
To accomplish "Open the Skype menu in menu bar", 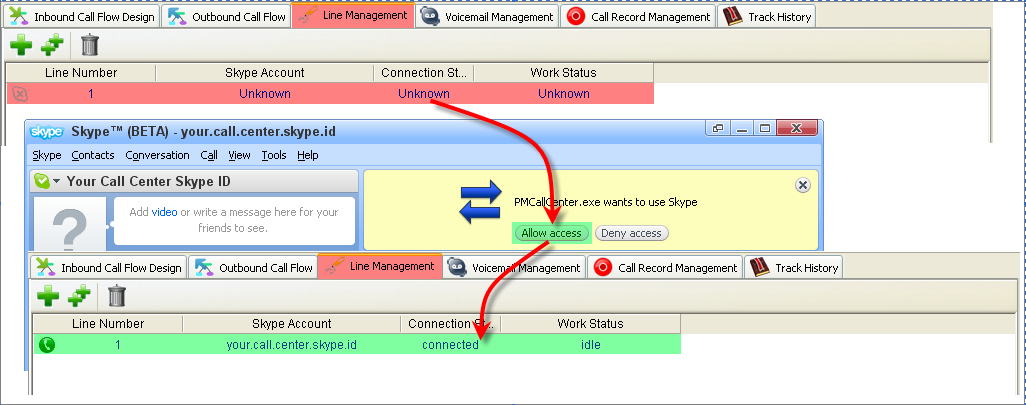I will [46, 155].
